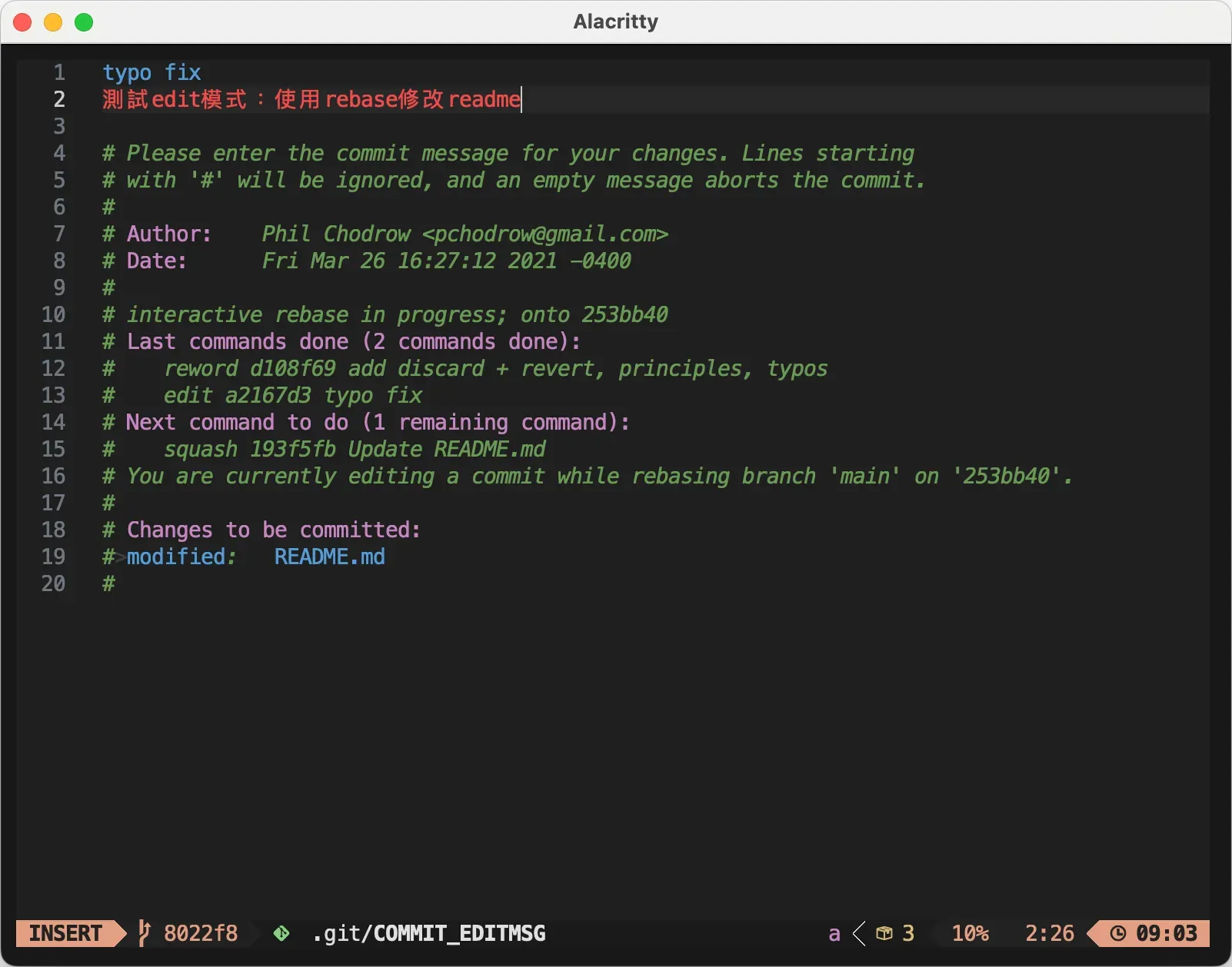Click the purple 'a' indicator in status line
The width and height of the screenshot is (1232, 967).
click(834, 933)
